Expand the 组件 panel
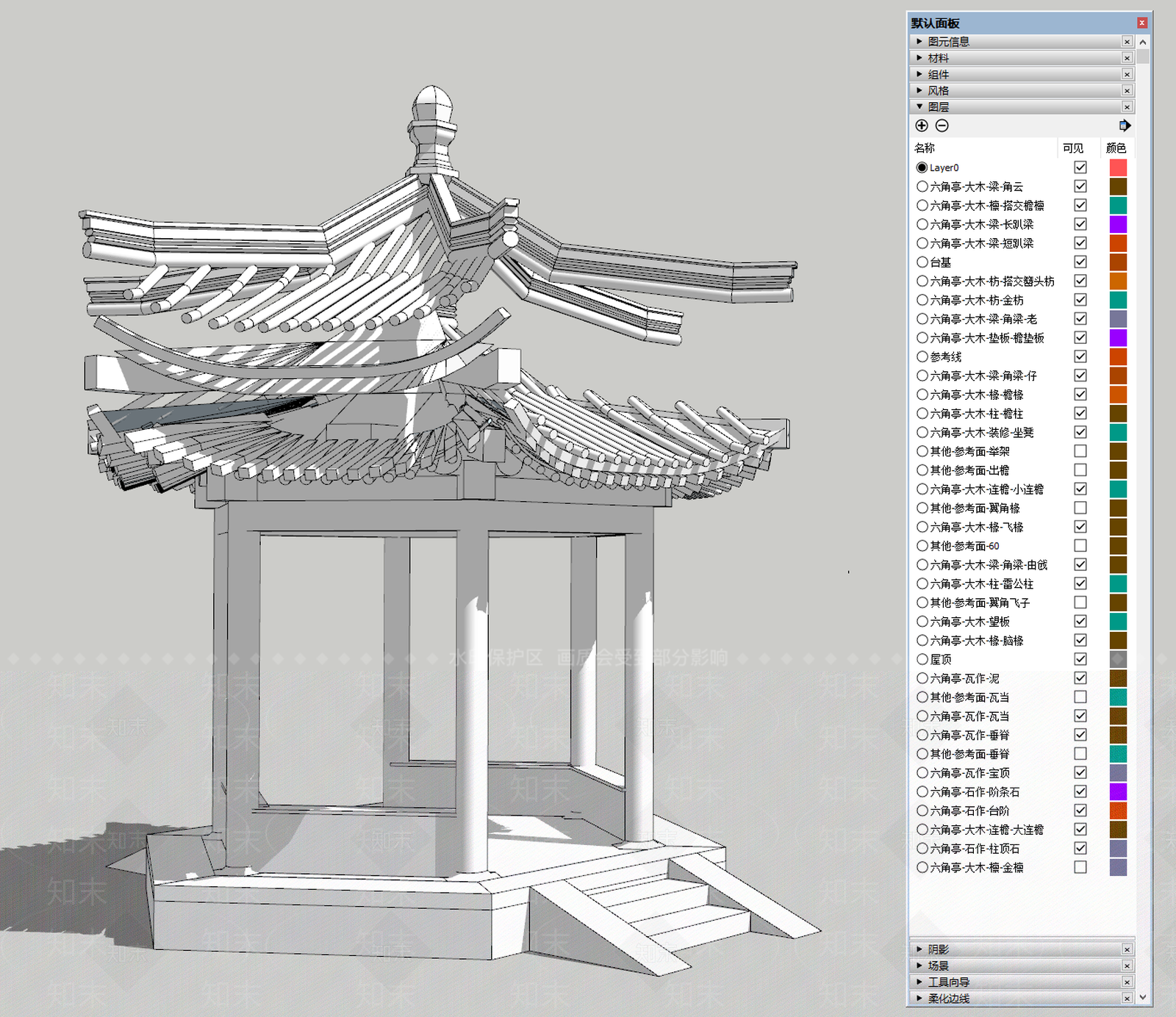This screenshot has width=1176, height=1017. pyautogui.click(x=938, y=74)
